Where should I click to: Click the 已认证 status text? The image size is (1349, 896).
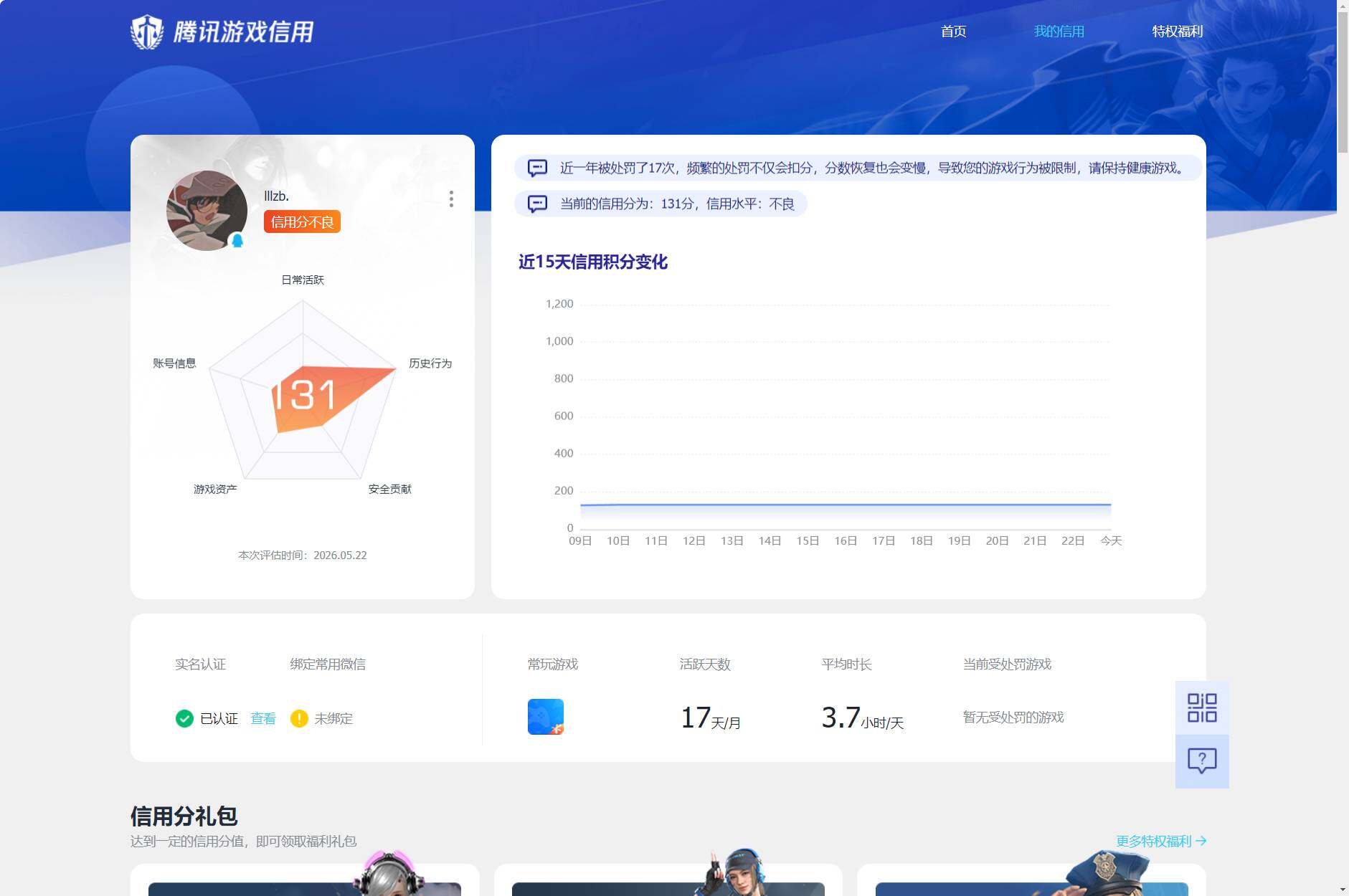point(219,718)
